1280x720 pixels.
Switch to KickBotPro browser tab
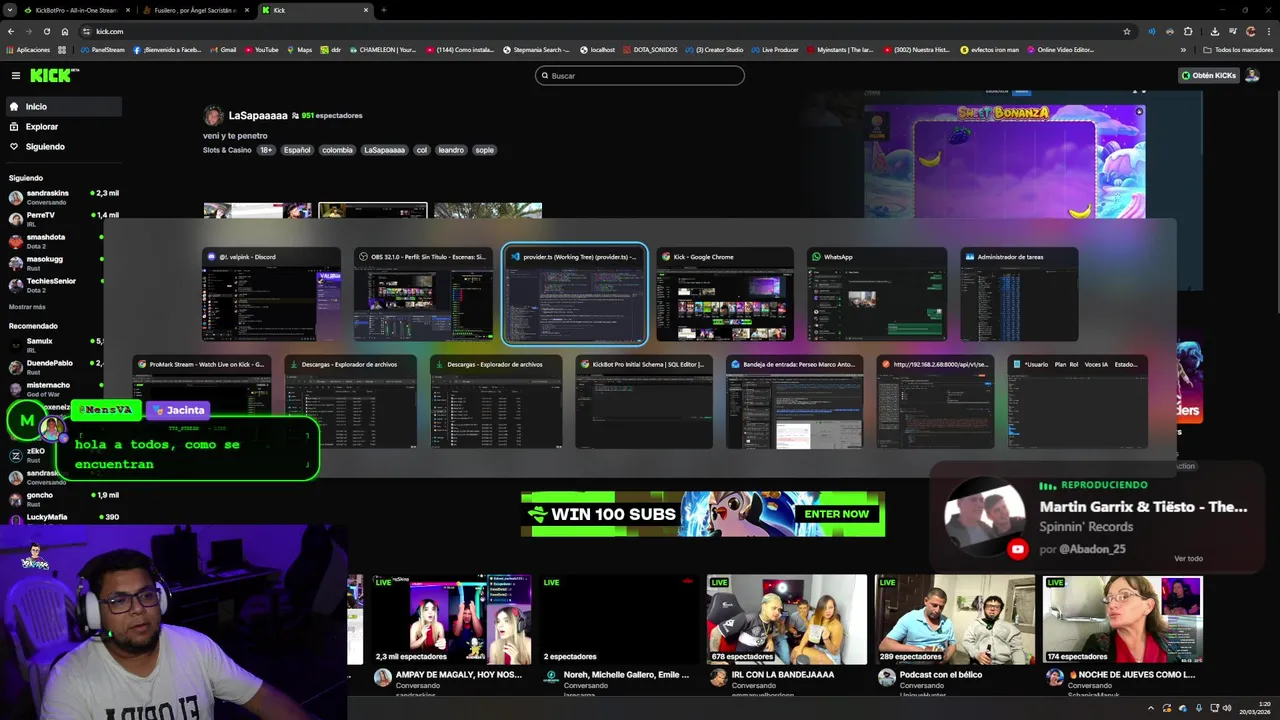78,10
